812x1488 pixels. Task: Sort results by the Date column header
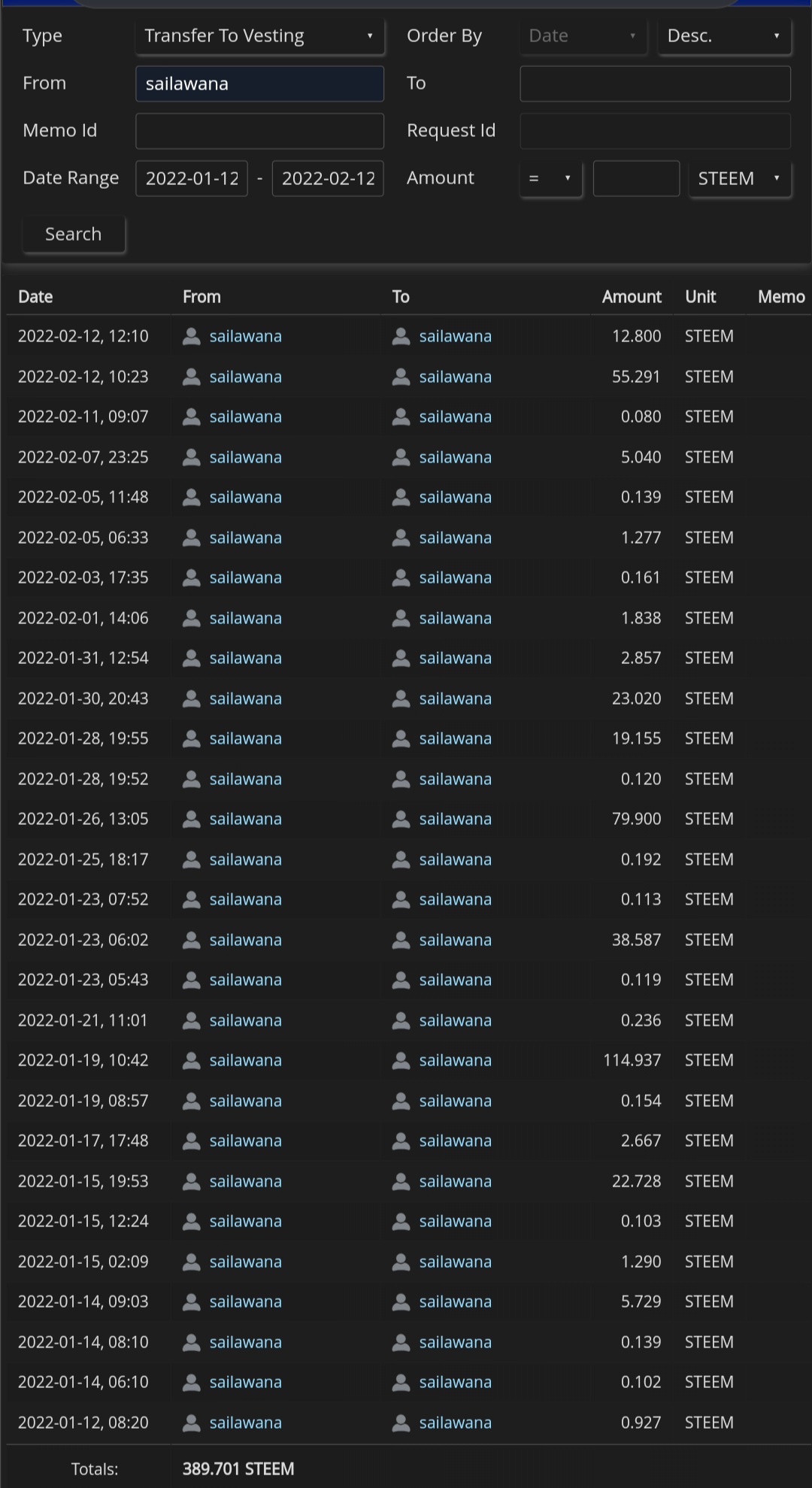pos(35,297)
